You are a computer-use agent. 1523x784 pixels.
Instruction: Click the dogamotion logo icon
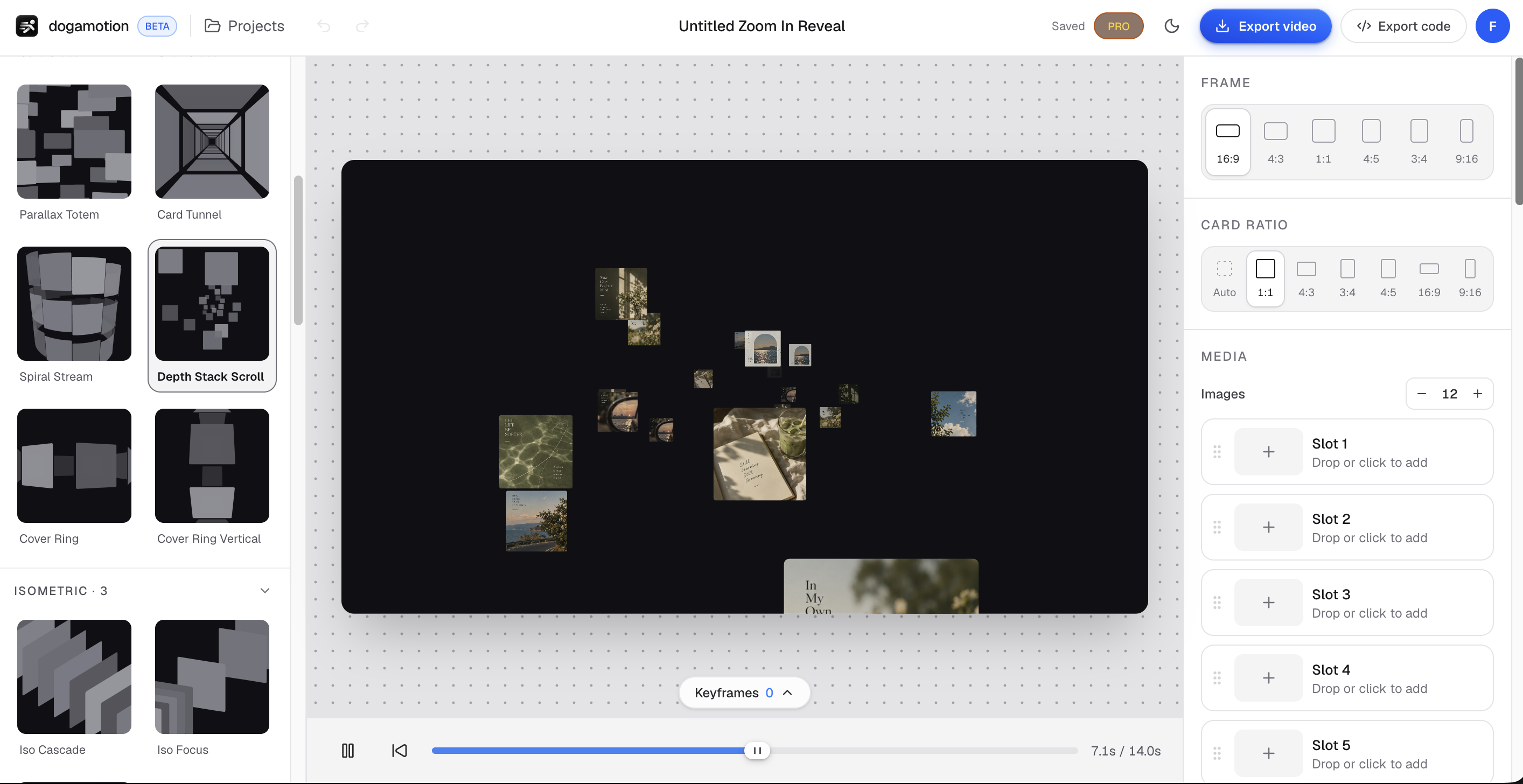click(x=27, y=26)
